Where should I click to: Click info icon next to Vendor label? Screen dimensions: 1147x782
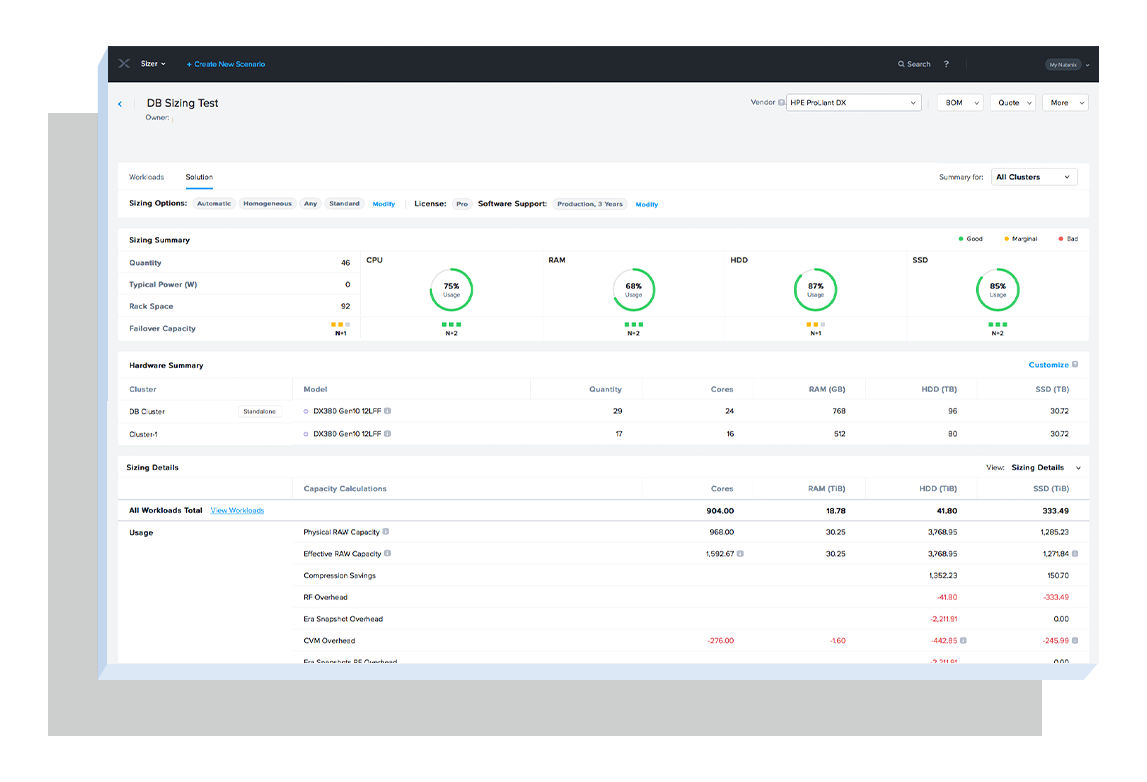click(x=781, y=103)
